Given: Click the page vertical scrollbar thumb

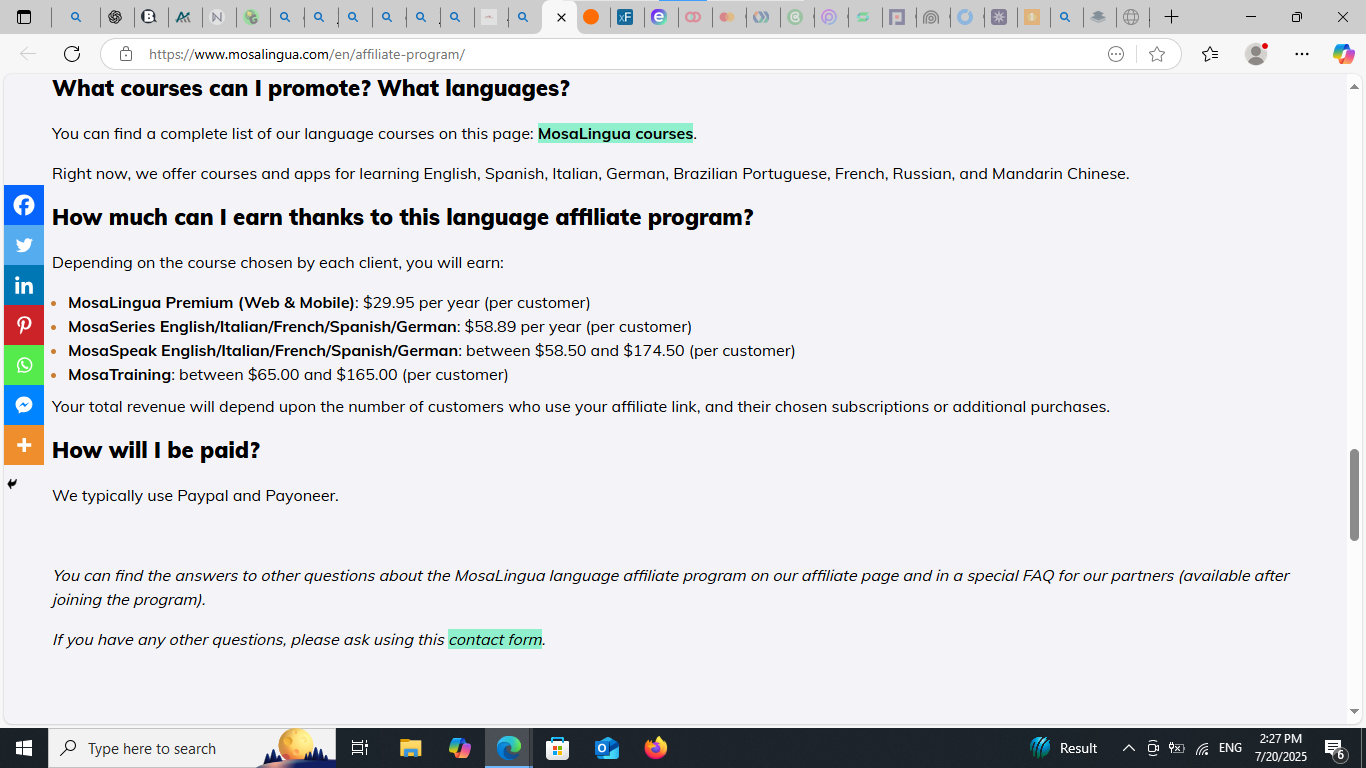Looking at the screenshot, I should click(x=1355, y=495).
